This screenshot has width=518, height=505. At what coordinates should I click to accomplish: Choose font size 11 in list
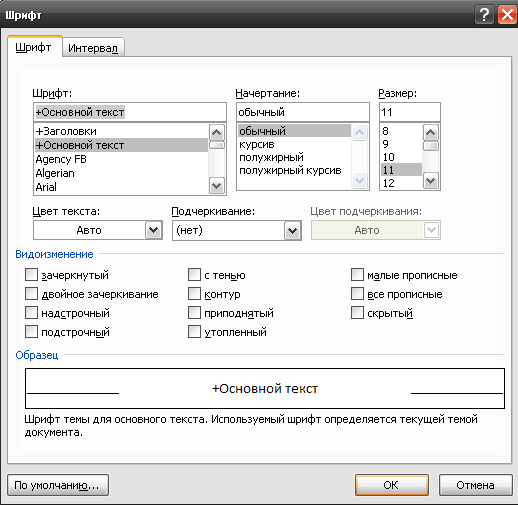click(x=401, y=170)
